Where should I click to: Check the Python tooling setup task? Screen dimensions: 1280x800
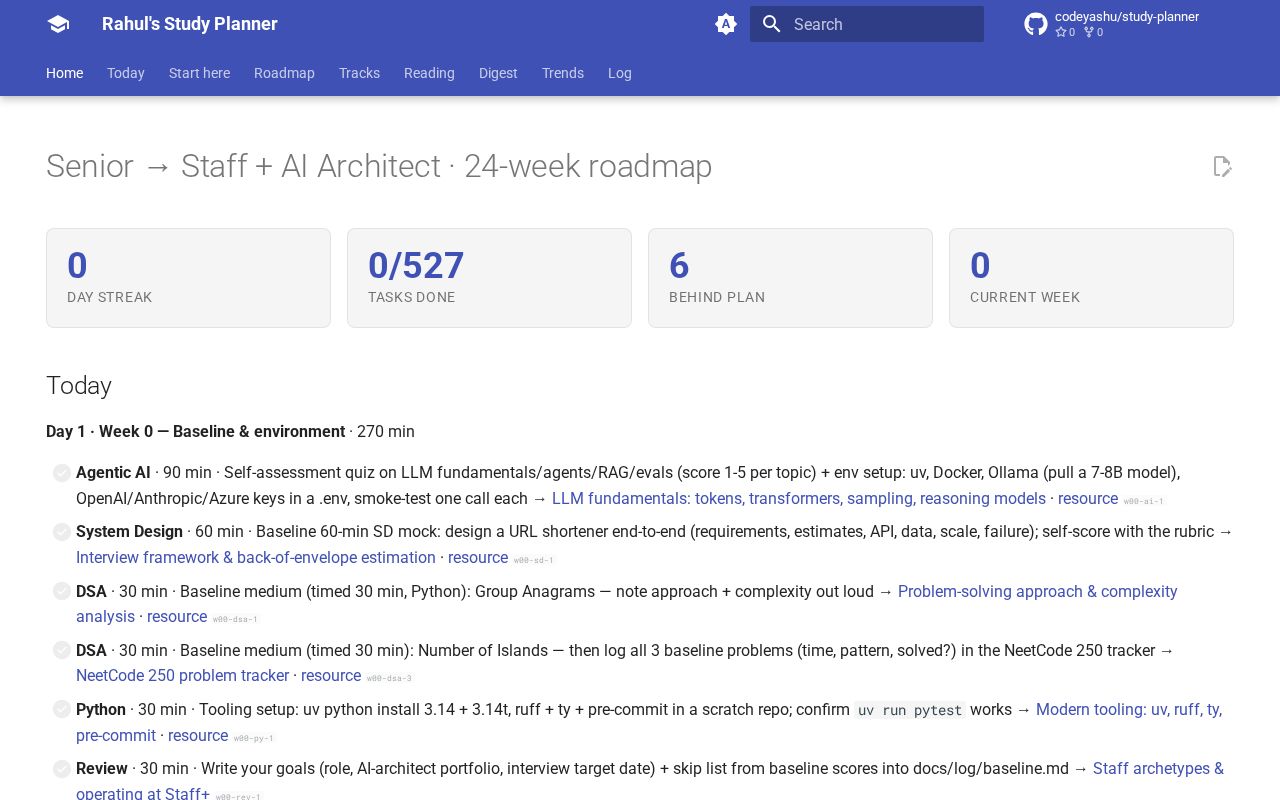coord(62,710)
